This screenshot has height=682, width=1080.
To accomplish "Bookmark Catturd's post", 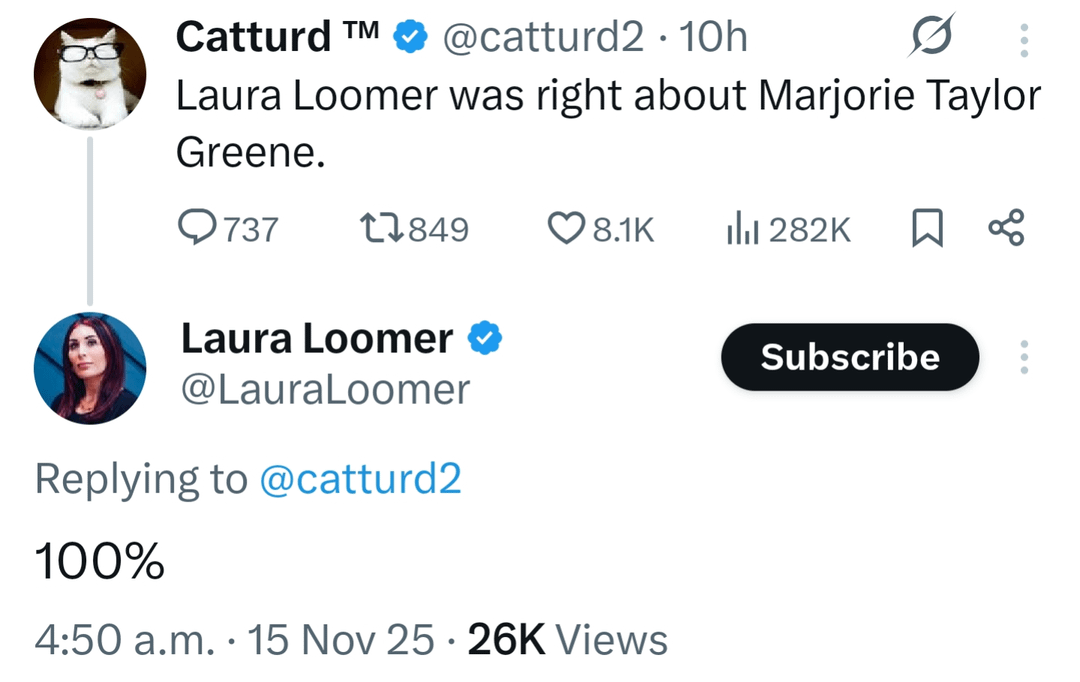I will click(927, 230).
